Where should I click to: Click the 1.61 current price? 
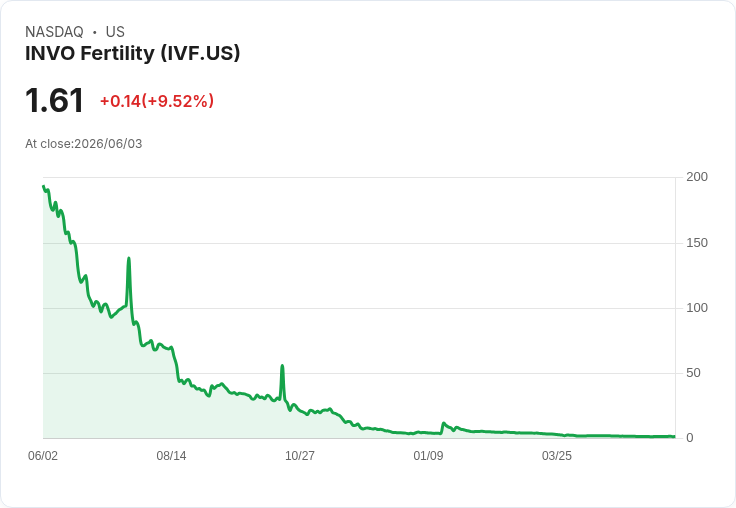pos(54,100)
